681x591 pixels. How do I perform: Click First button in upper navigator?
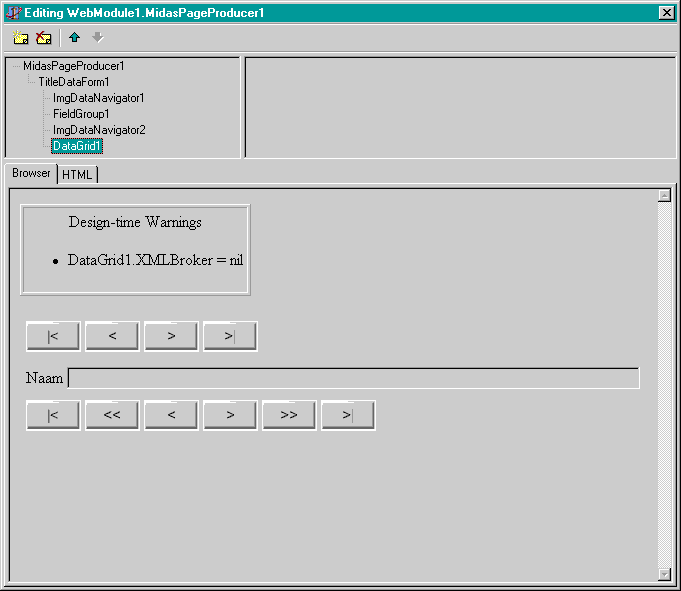(x=53, y=336)
